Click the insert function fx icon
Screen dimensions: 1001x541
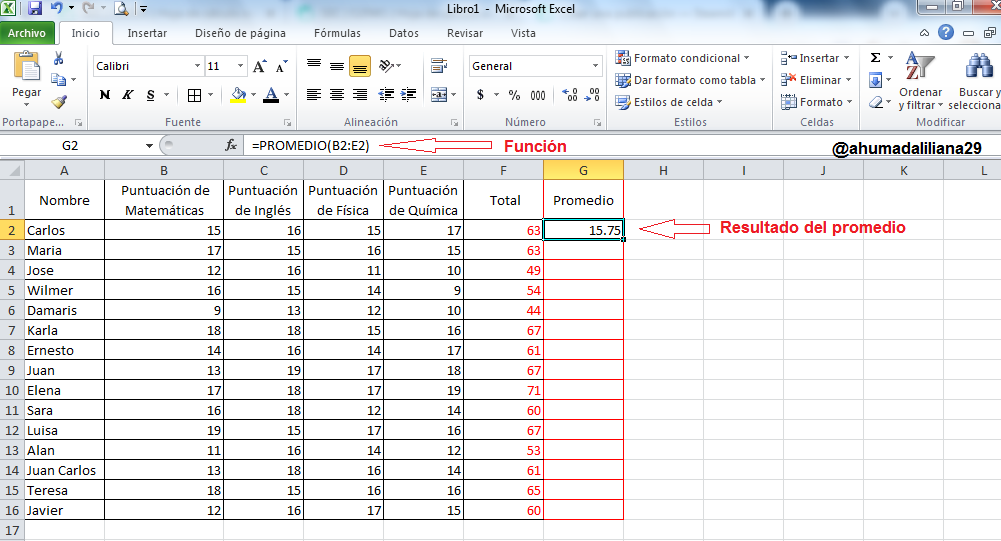pyautogui.click(x=230, y=146)
